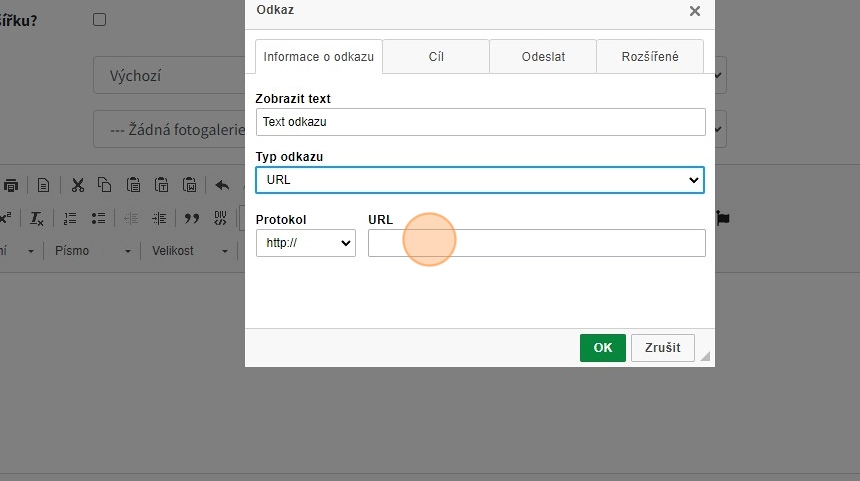This screenshot has height=481, width=860.
Task: Insert a bulleted list
Action: [98, 218]
